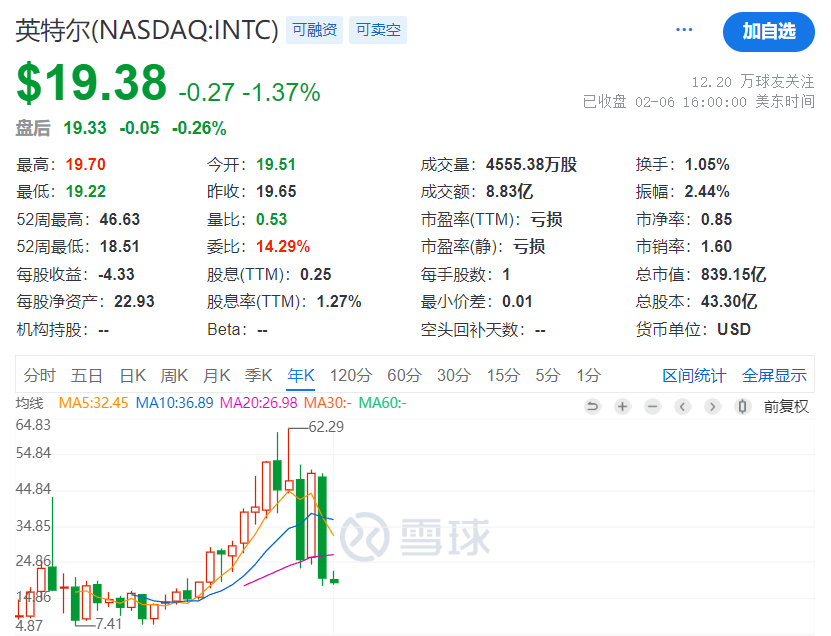This screenshot has height=636, width=831.
Task: Click the 委比 value 14.29%
Action: (283, 246)
